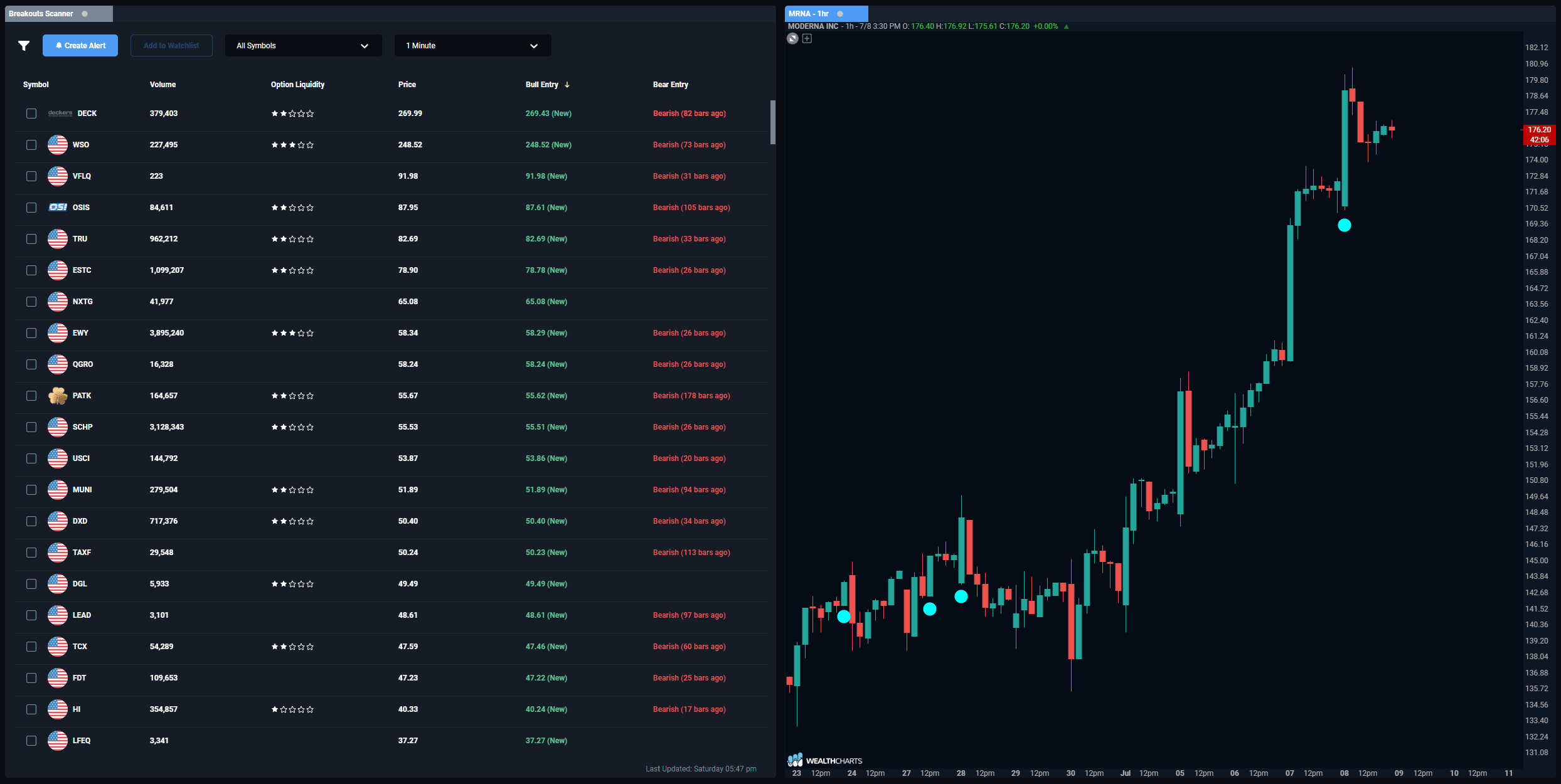Image resolution: width=1561 pixels, height=784 pixels.
Task: Click the flag icon in LFEQ row
Action: 58,741
